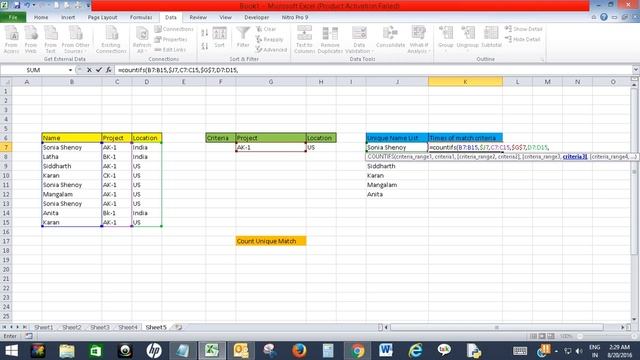Image resolution: width=640 pixels, height=360 pixels.
Task: Click the Group icon
Action: [446, 38]
